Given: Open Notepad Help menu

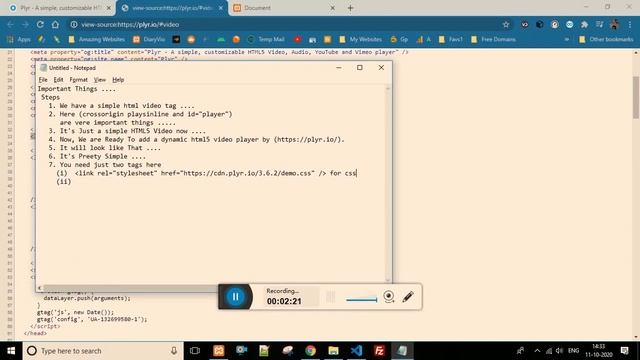Looking at the screenshot, I should click(118, 80).
